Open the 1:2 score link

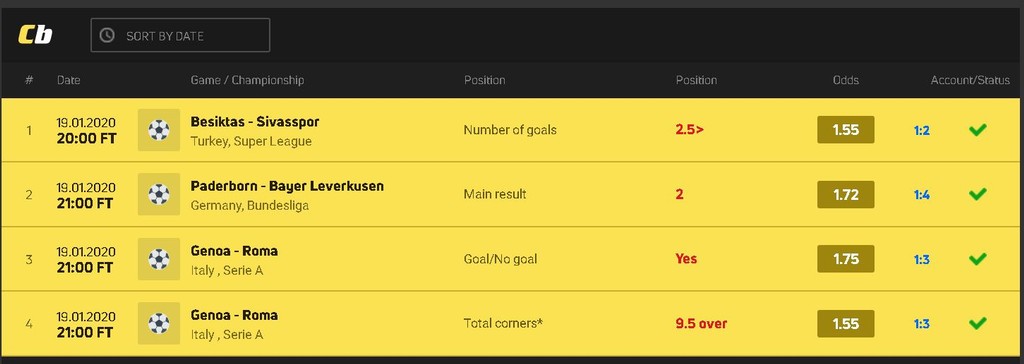[x=921, y=131]
